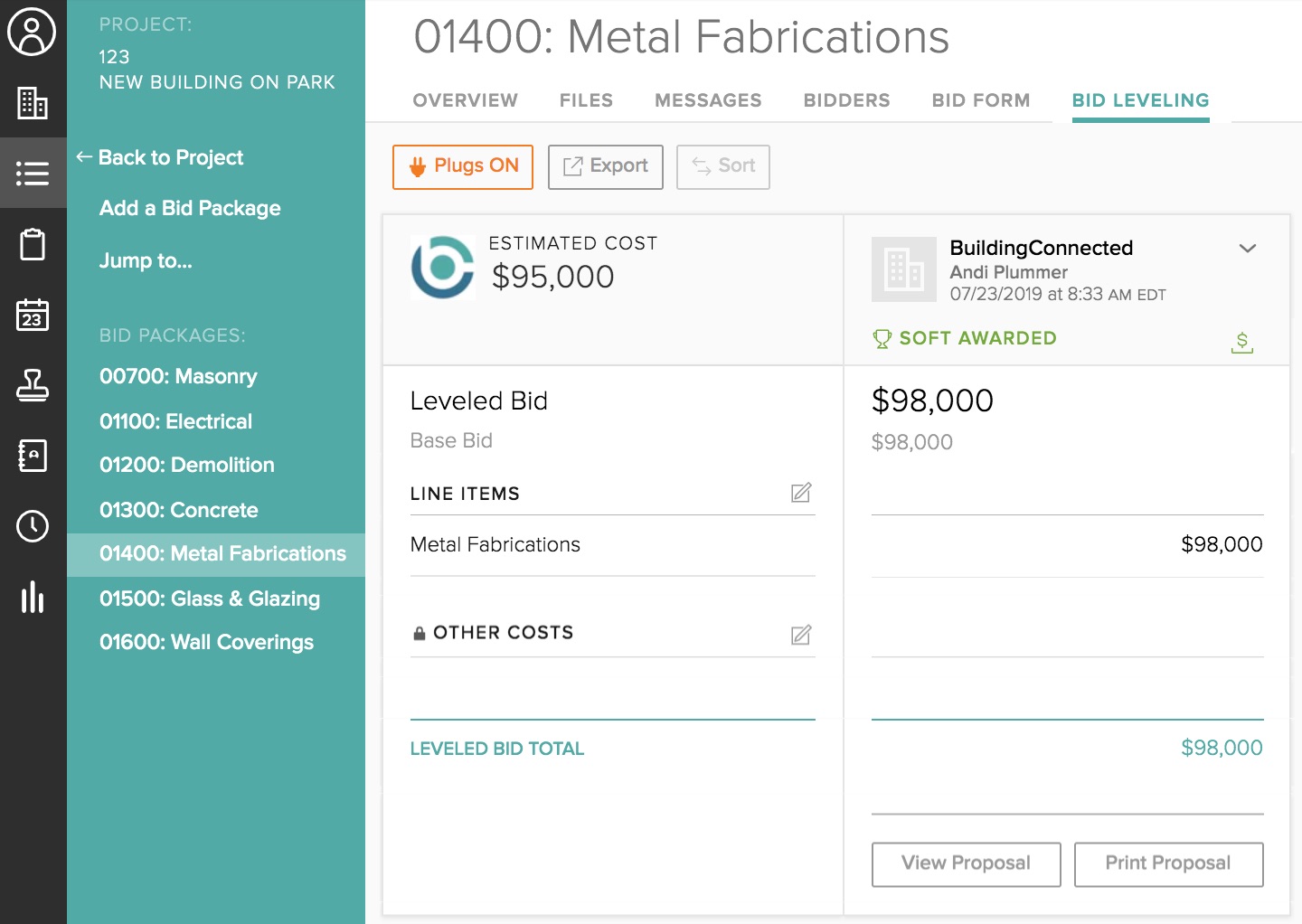Viewport: 1302px width, 924px height.
Task: Edit Other Costs with pencil icon
Action: point(801,635)
